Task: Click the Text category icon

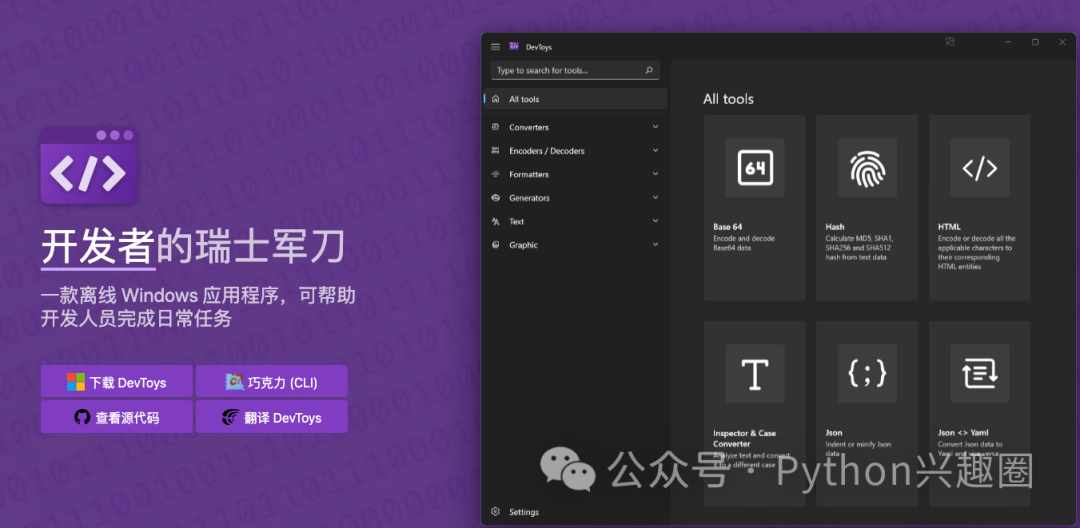Action: coord(495,221)
